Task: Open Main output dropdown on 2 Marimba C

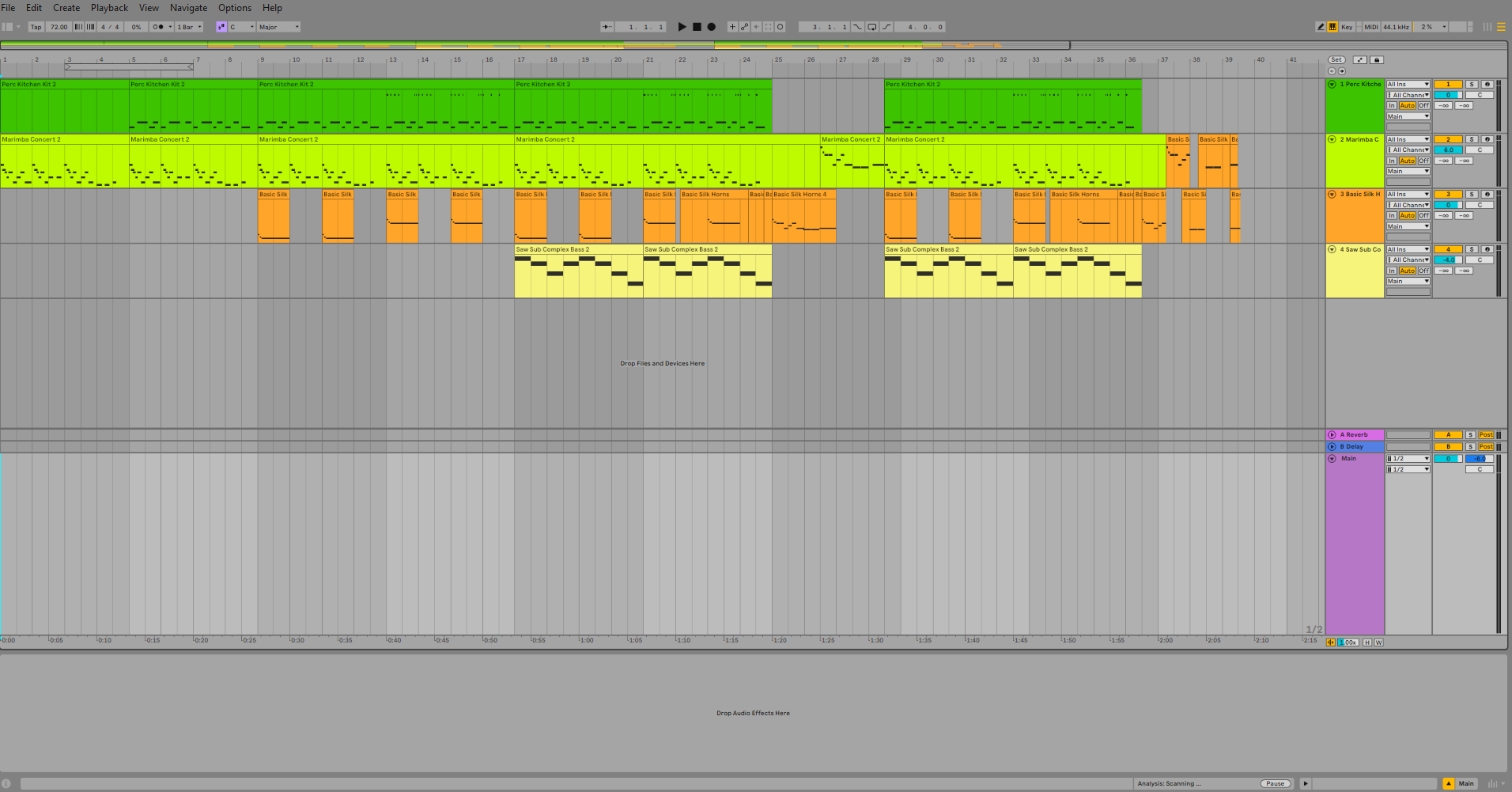Action: coord(1408,172)
